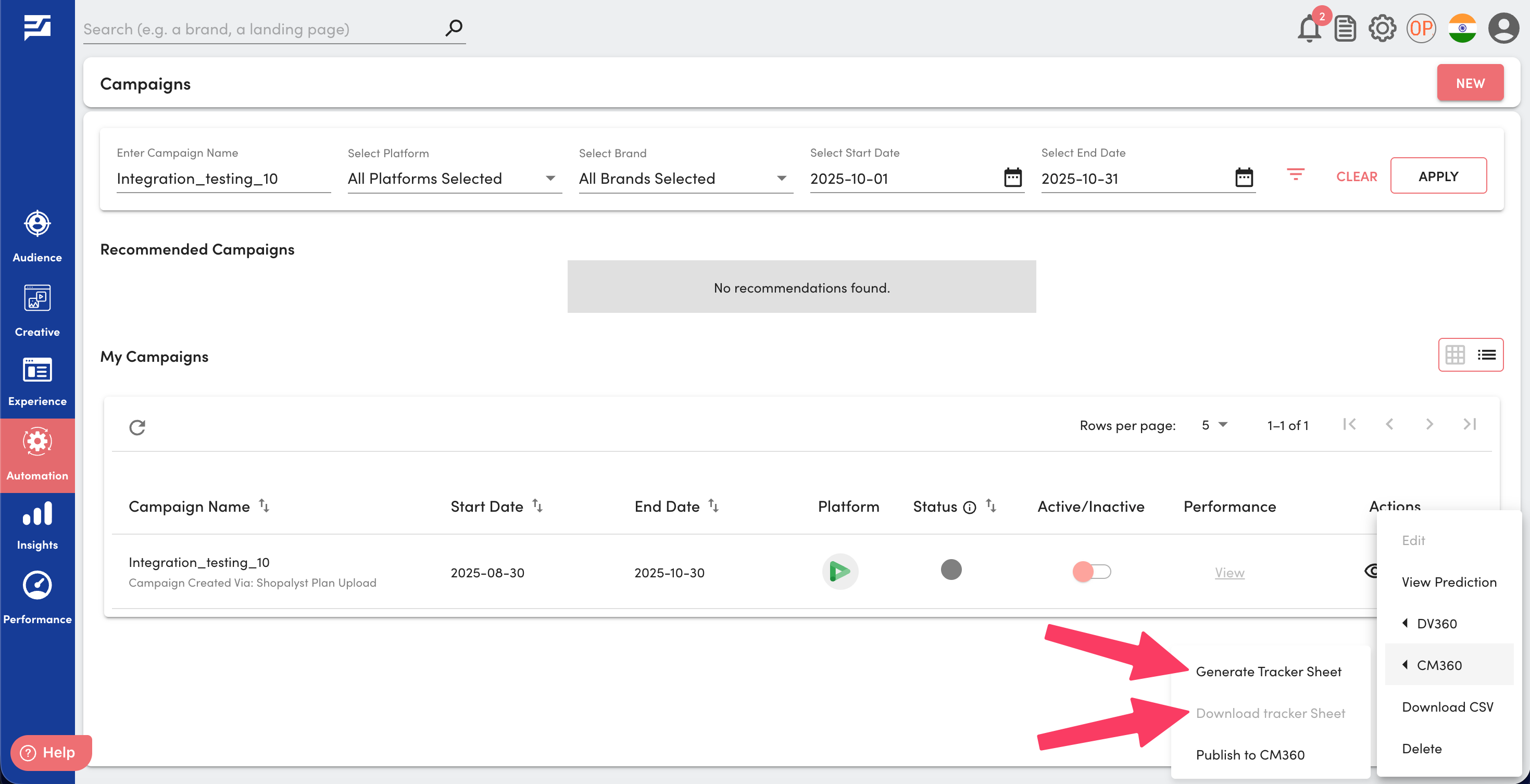
Task: Switch campaigns to list view
Action: coord(1487,355)
